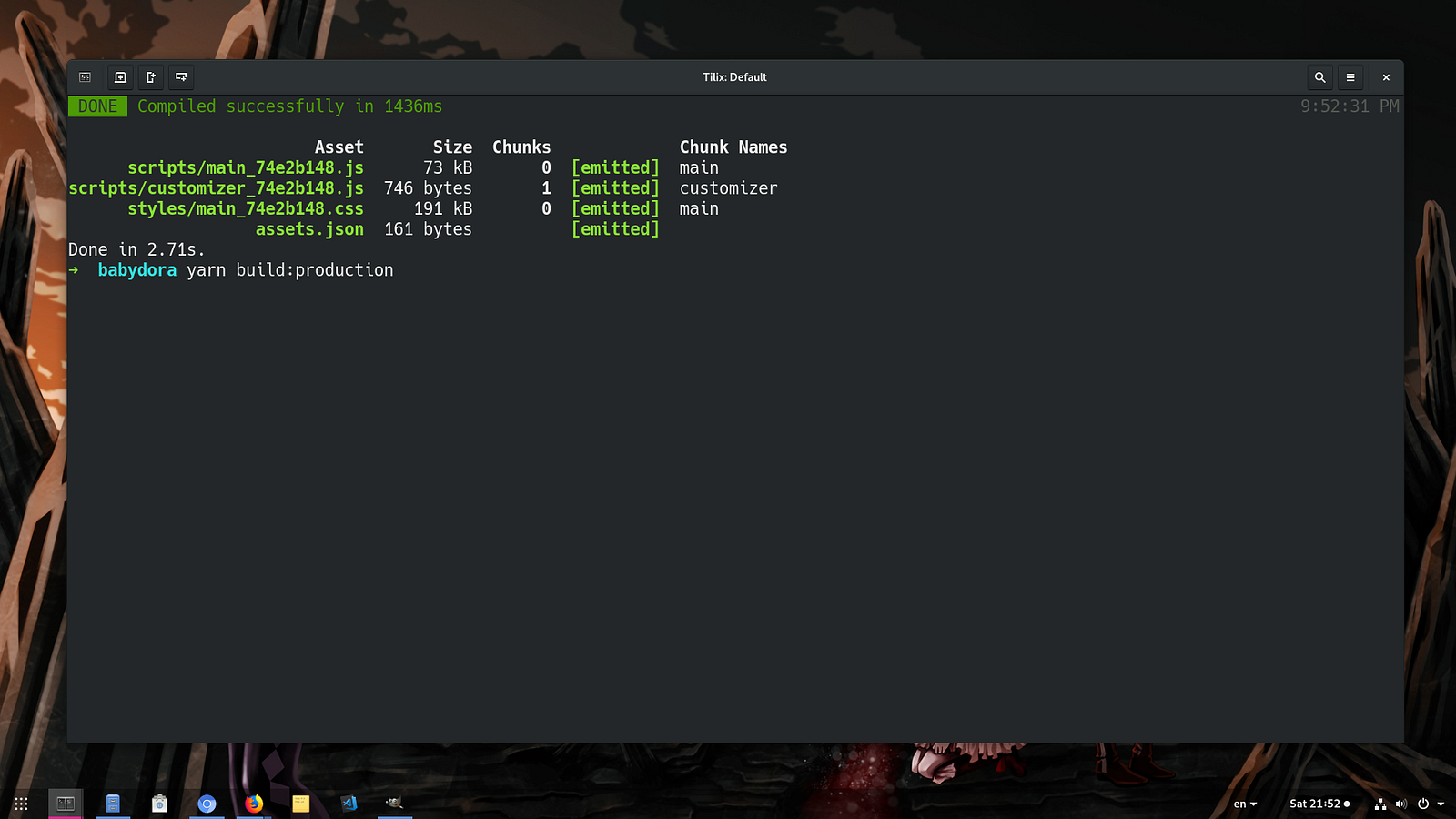Click [emitted] on the customizer row
Screen dimensions: 1456x819
coord(615,188)
